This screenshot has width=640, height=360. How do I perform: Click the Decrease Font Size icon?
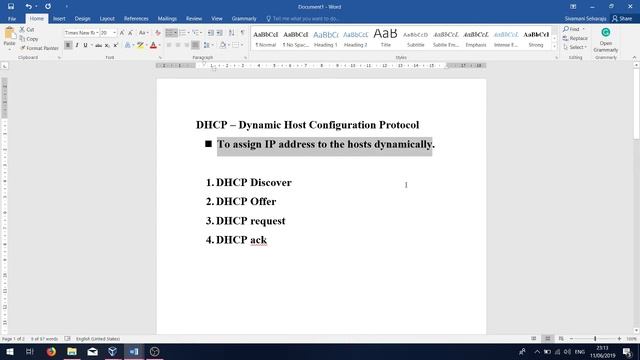[130, 33]
